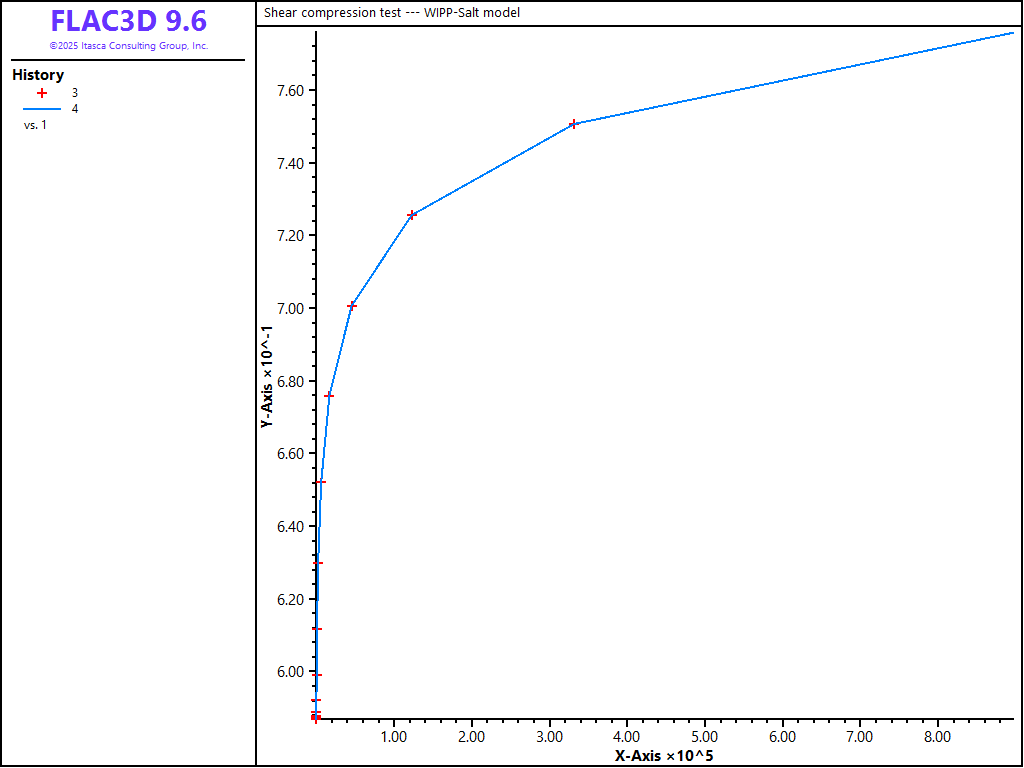Select the legend entry label 4
Viewport: 1024px width, 768px height.
coord(75,108)
